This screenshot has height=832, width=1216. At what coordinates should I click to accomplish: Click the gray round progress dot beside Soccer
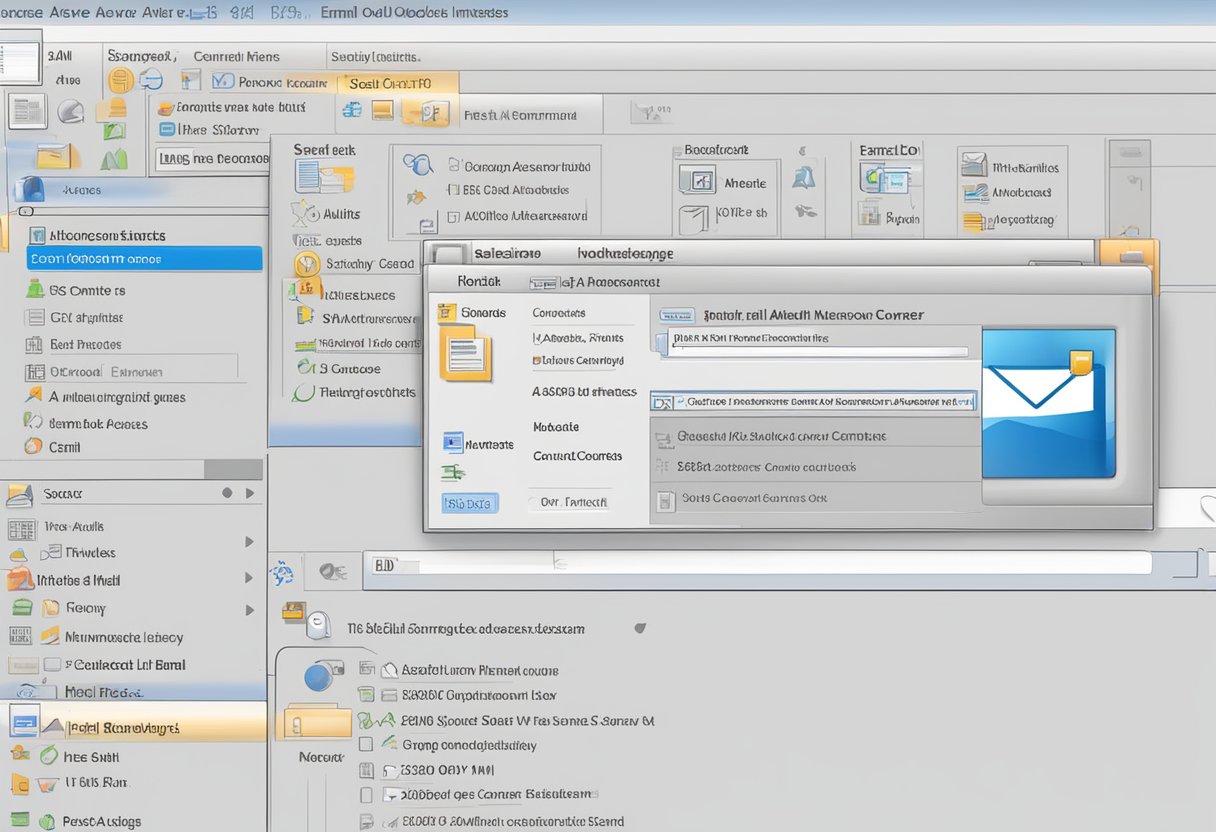(226, 491)
